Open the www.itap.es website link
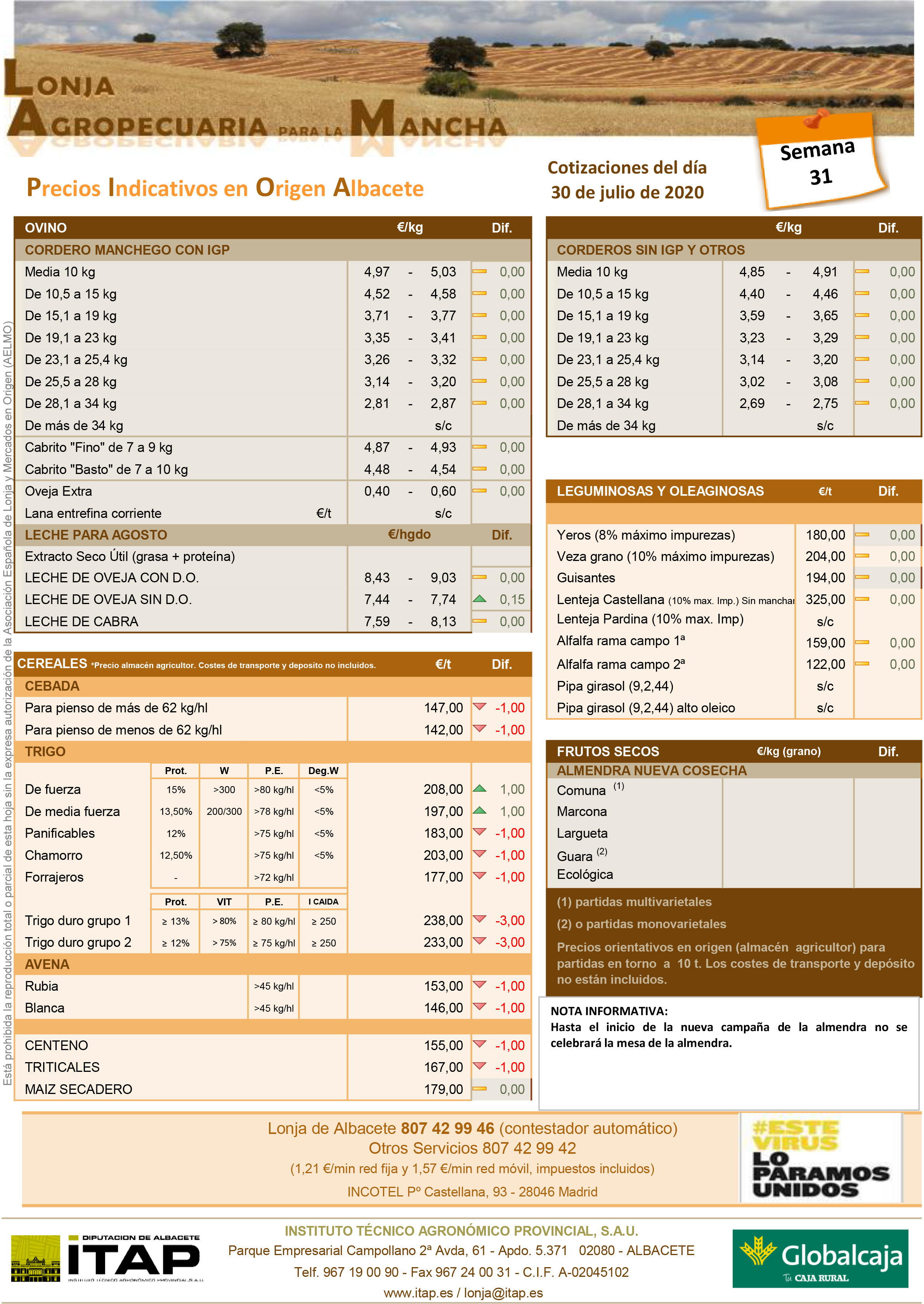 point(418,1293)
